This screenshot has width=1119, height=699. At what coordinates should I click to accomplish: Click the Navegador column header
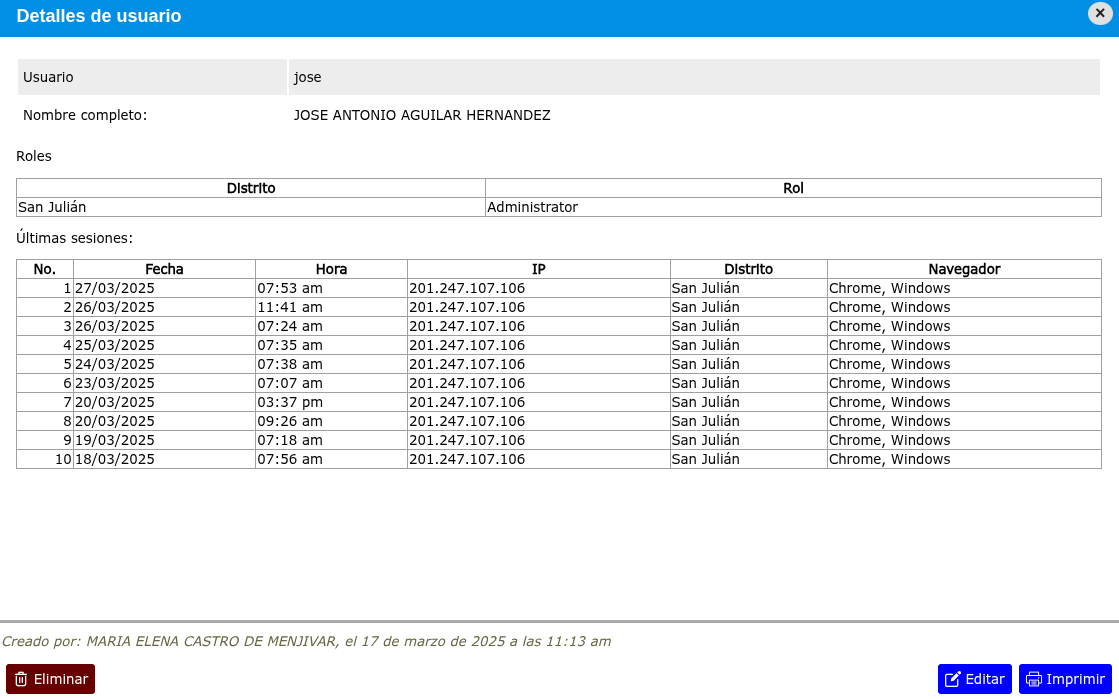(964, 269)
